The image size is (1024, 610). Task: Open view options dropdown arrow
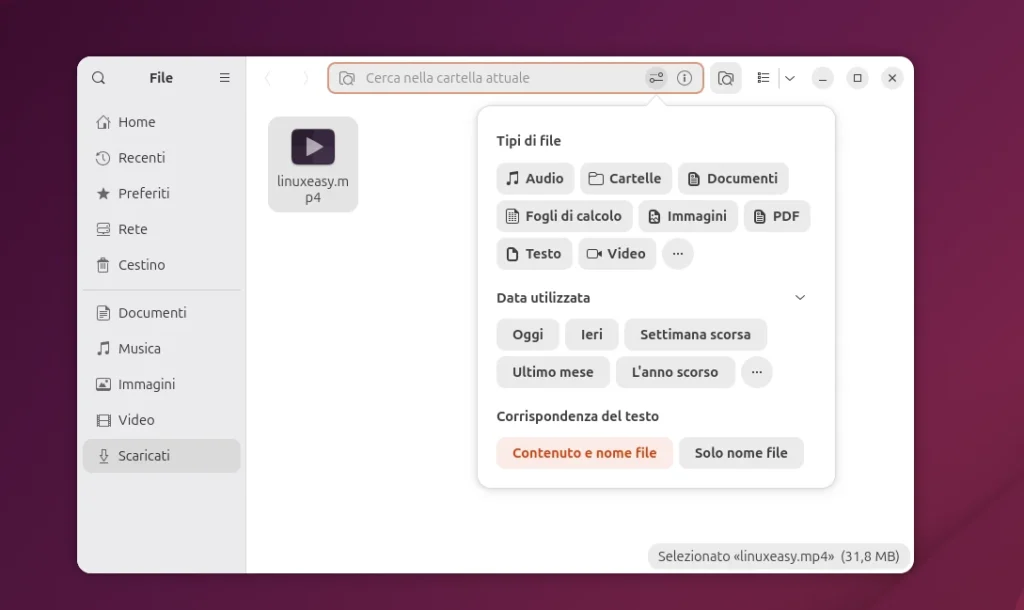[x=790, y=78]
